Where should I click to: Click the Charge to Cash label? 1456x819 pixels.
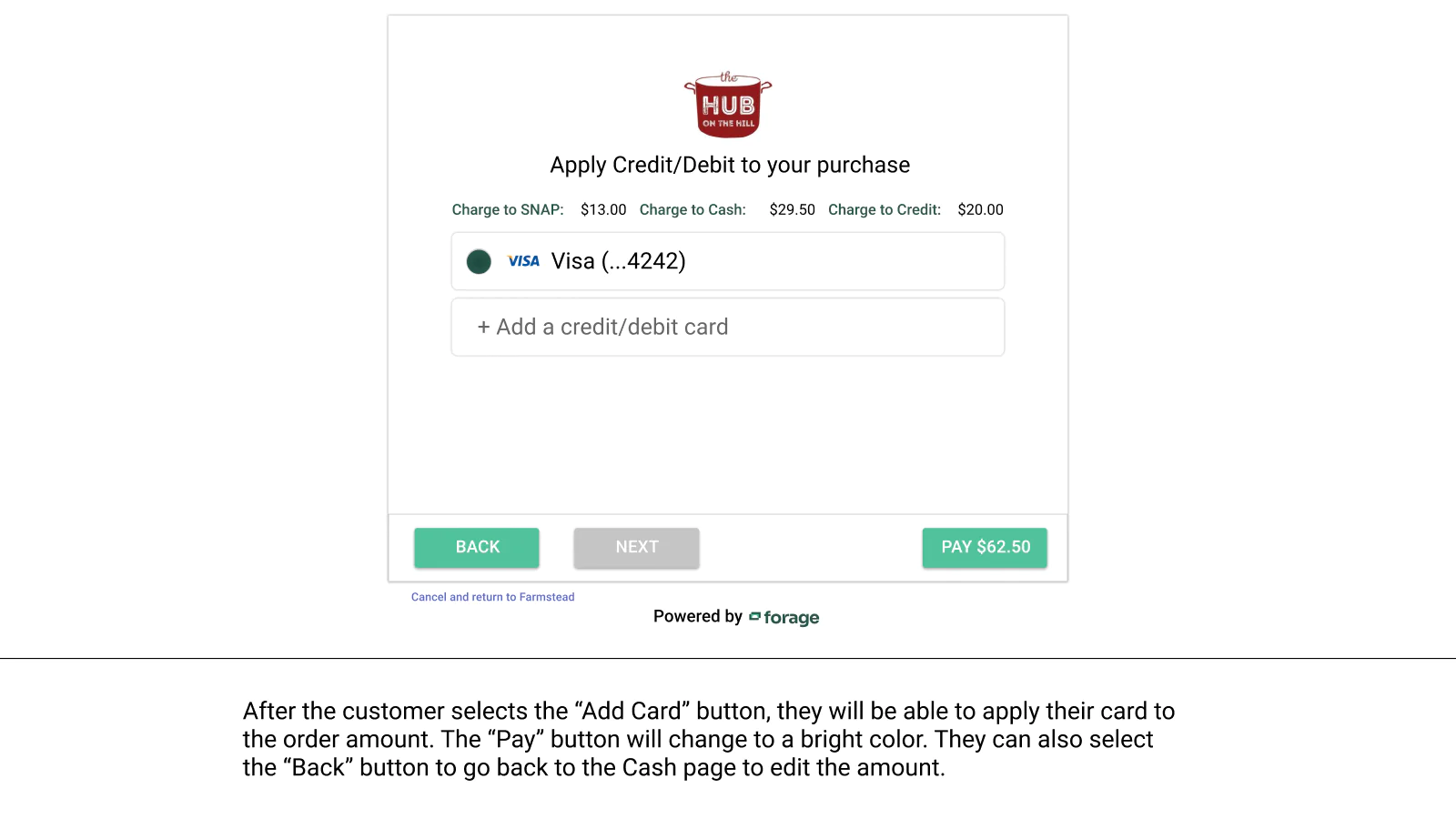tap(693, 209)
